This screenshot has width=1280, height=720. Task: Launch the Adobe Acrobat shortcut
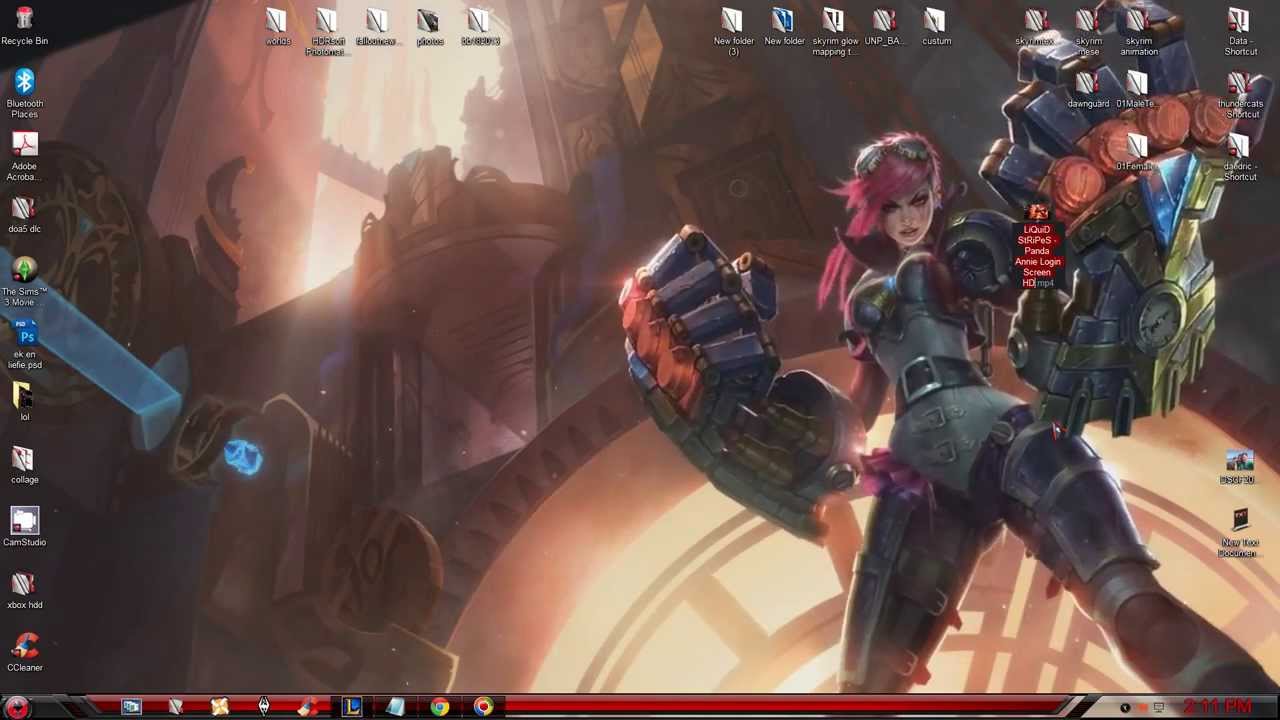tap(24, 146)
